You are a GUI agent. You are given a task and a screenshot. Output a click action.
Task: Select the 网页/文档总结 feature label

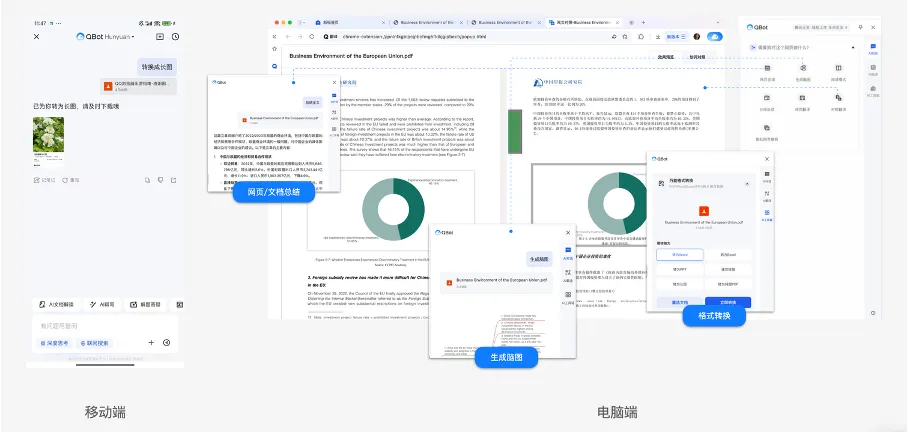(267, 194)
